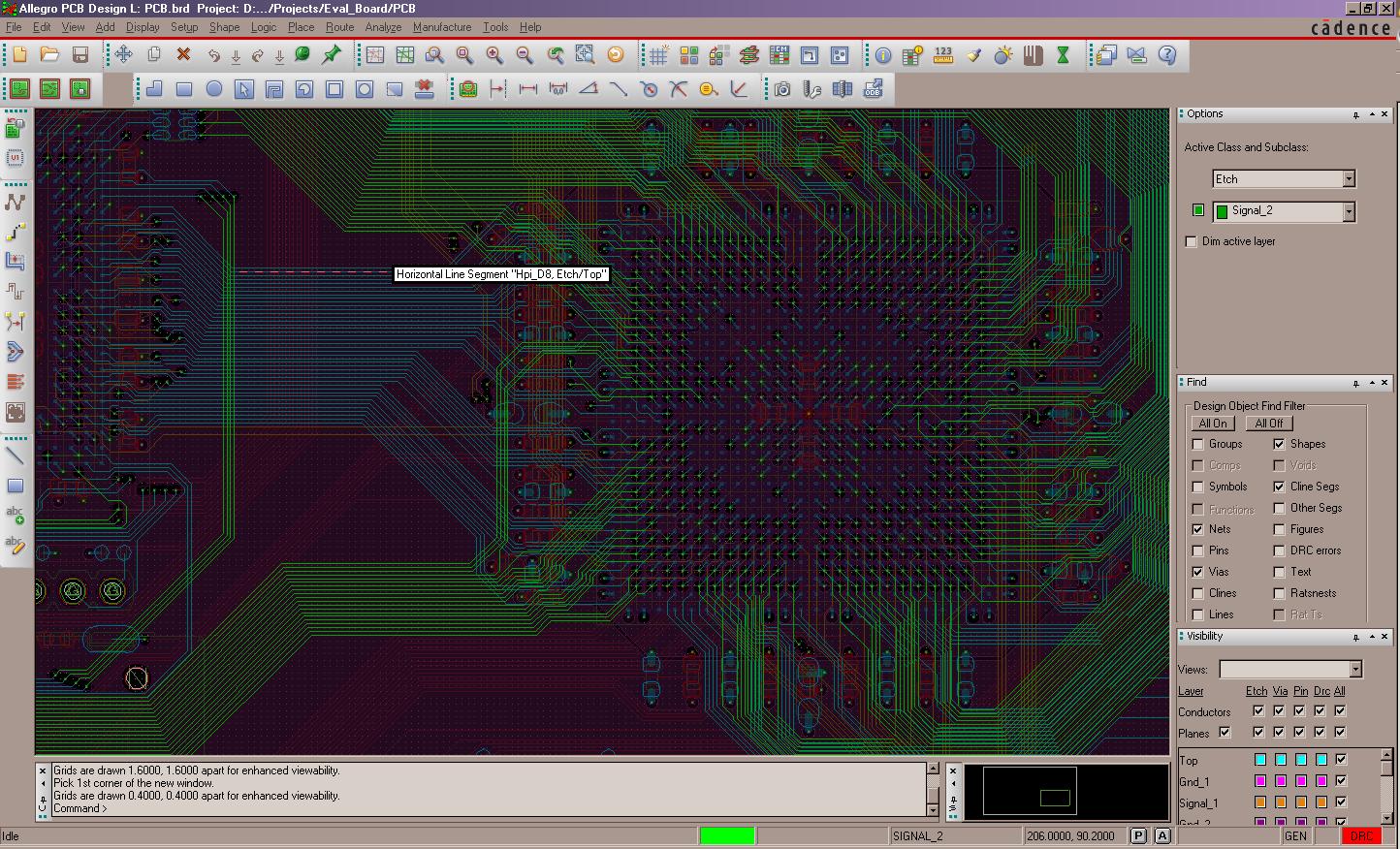Open the Manufacture menu
The width and height of the screenshot is (1400, 849).
pos(442,27)
